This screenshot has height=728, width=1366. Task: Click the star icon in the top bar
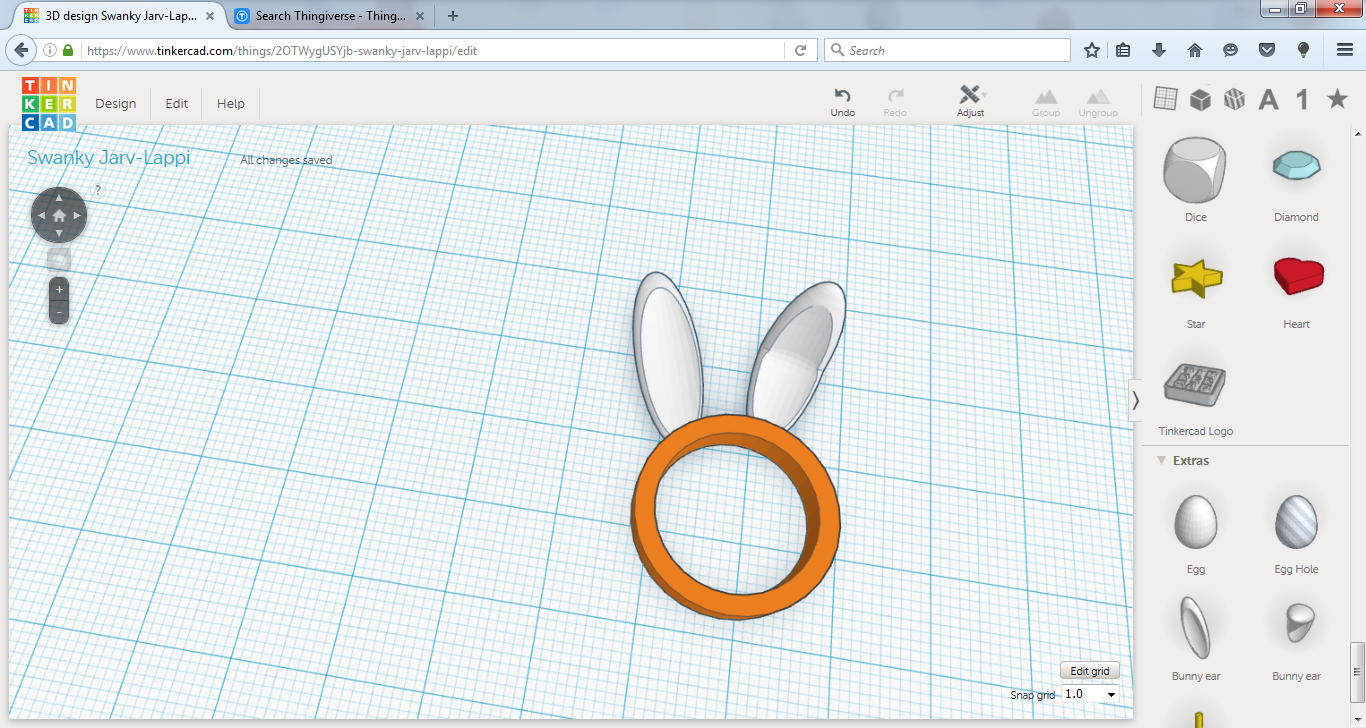[1337, 98]
